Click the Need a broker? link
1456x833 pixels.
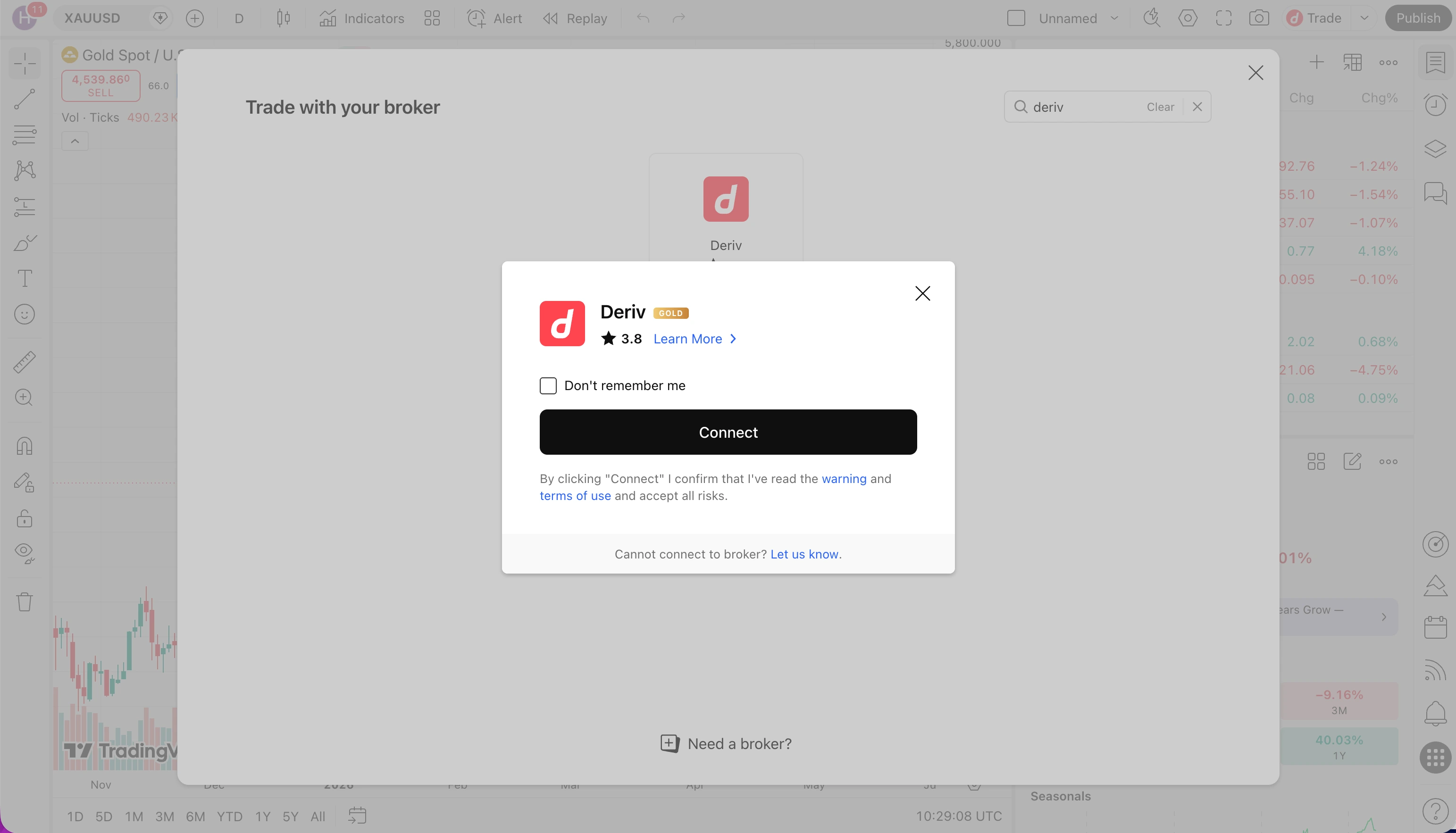pos(726,743)
